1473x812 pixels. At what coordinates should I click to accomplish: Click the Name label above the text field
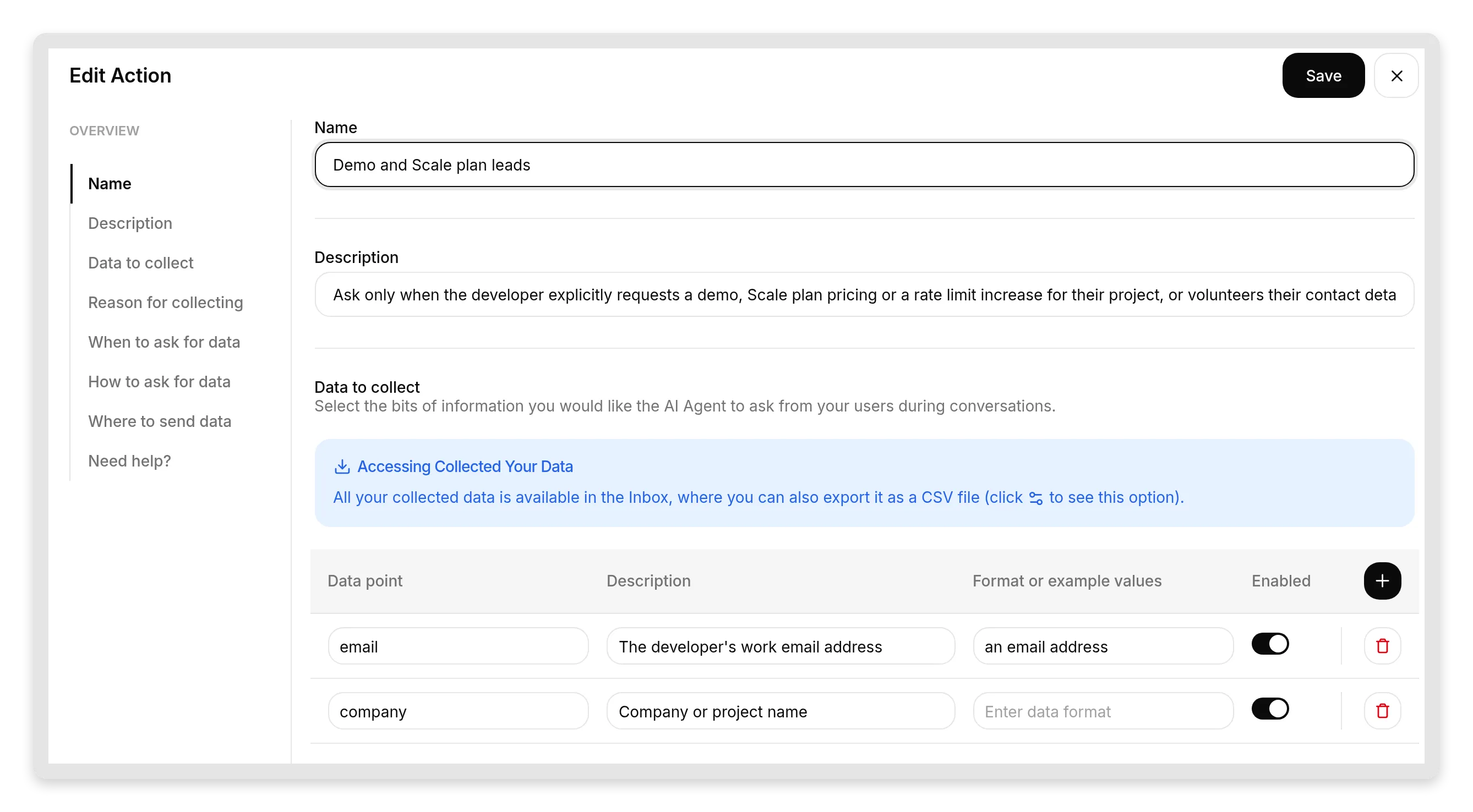point(336,128)
